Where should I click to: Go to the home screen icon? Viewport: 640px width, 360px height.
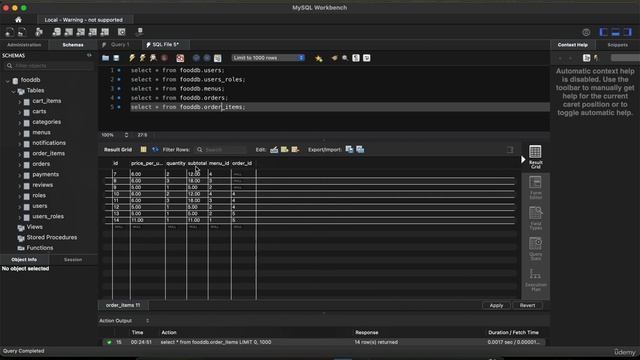[18, 20]
